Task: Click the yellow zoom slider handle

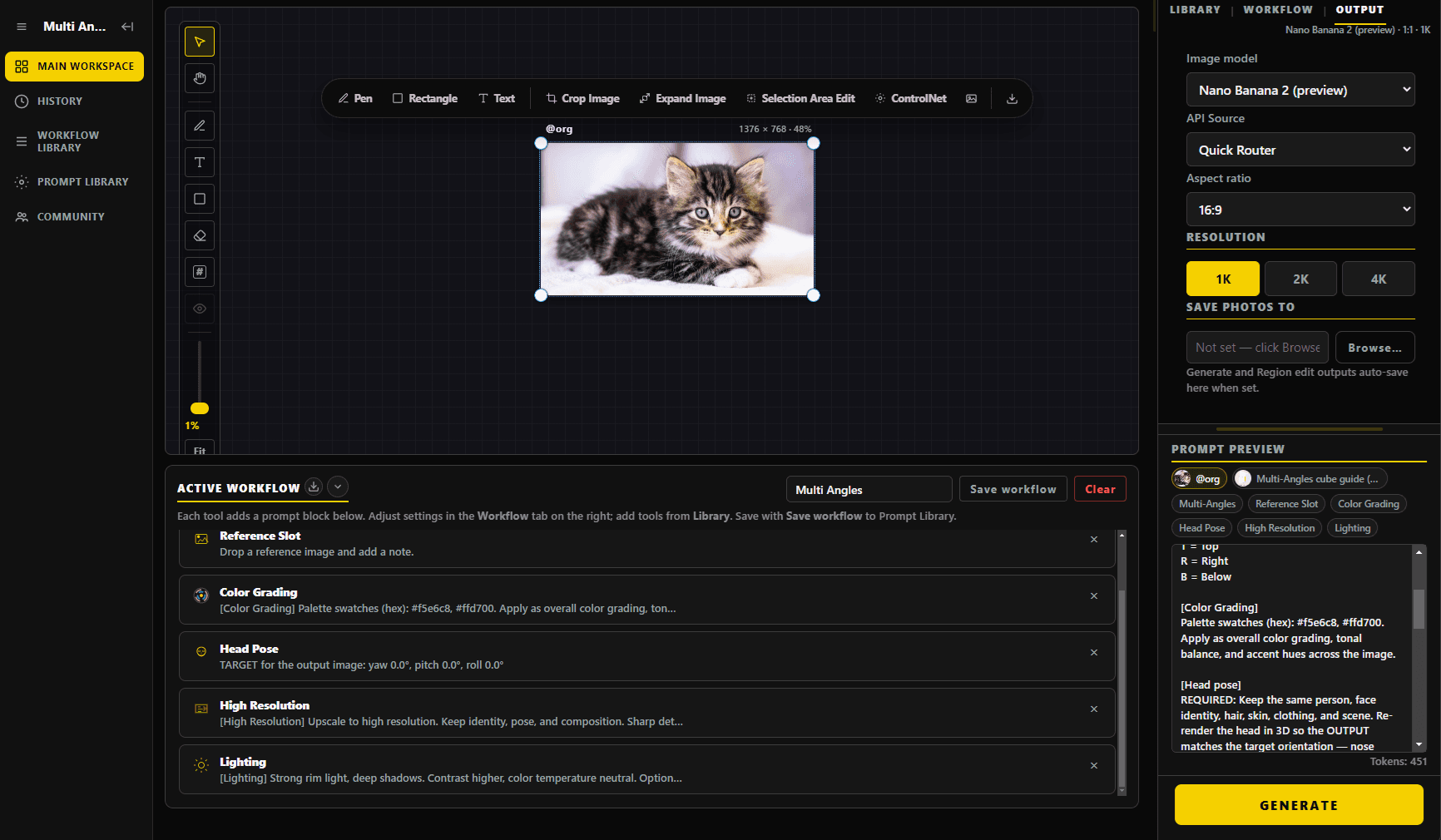Action: coord(200,408)
